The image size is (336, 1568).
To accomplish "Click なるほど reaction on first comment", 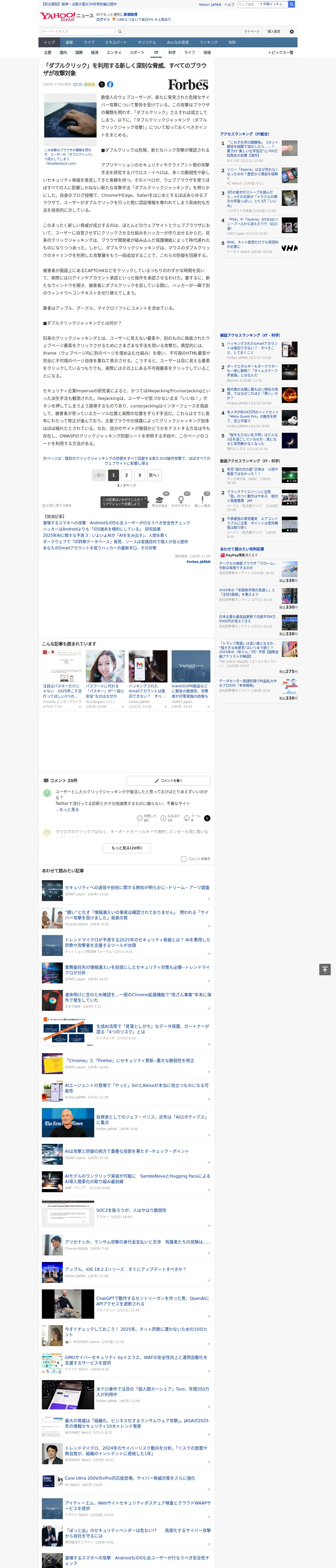I will coord(170,818).
